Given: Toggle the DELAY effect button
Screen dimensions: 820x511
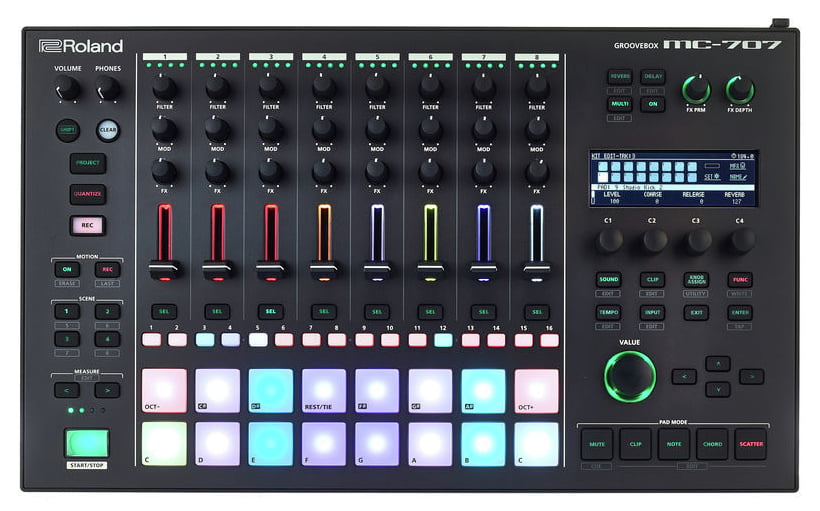Looking at the screenshot, I should tap(653, 77).
